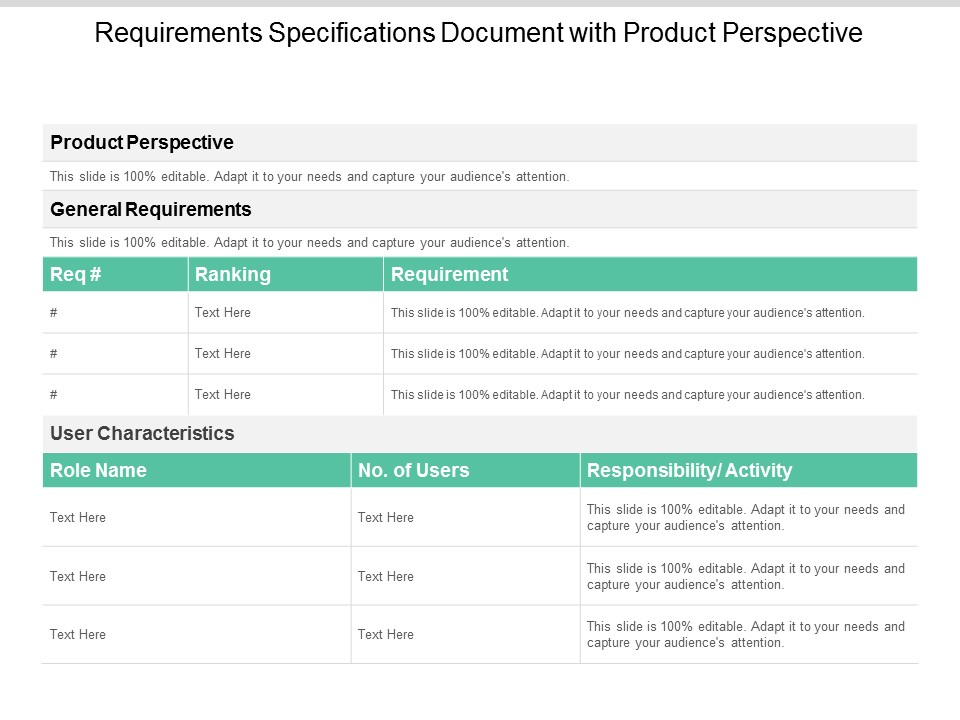Select the "Product Perspective" section heading
Image resolution: width=960 pixels, height=720 pixels.
click(141, 143)
